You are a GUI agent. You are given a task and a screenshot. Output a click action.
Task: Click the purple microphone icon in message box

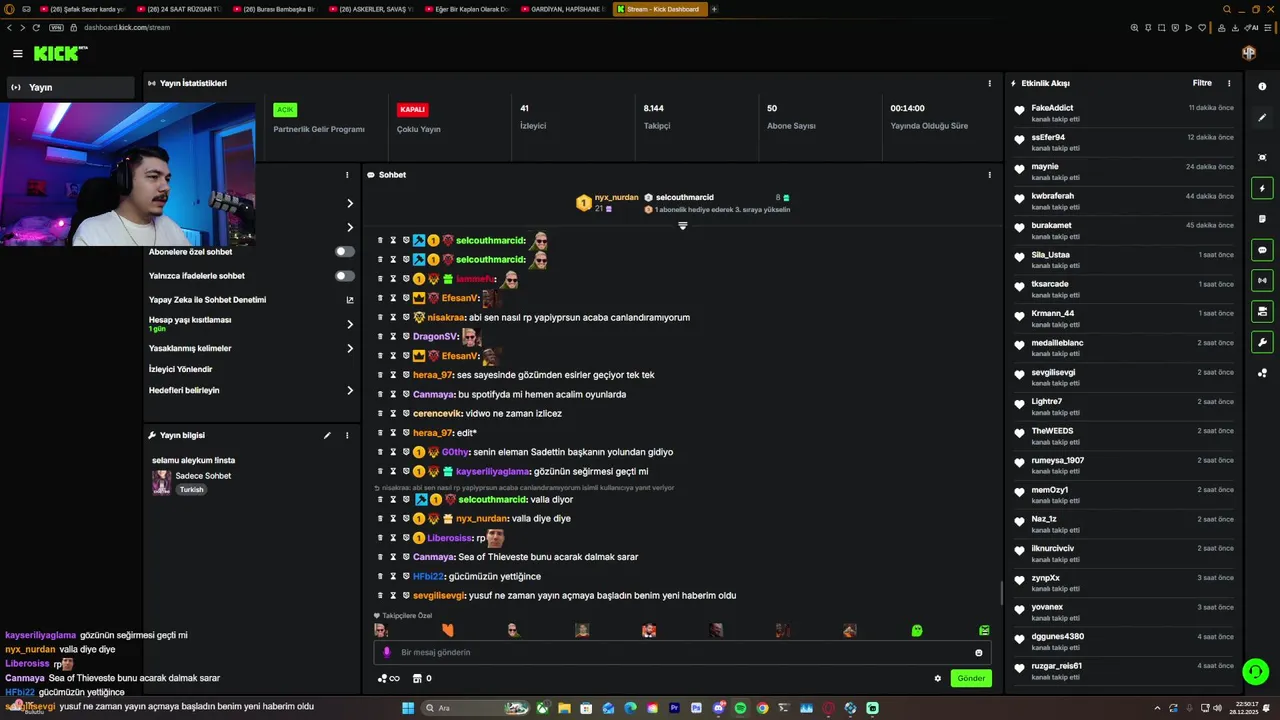(387, 652)
